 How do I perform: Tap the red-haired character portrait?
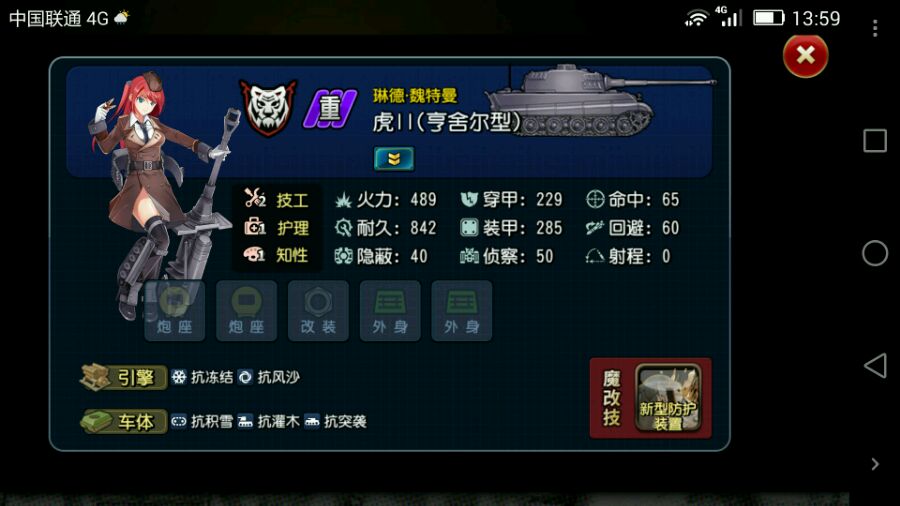[x=161, y=189]
